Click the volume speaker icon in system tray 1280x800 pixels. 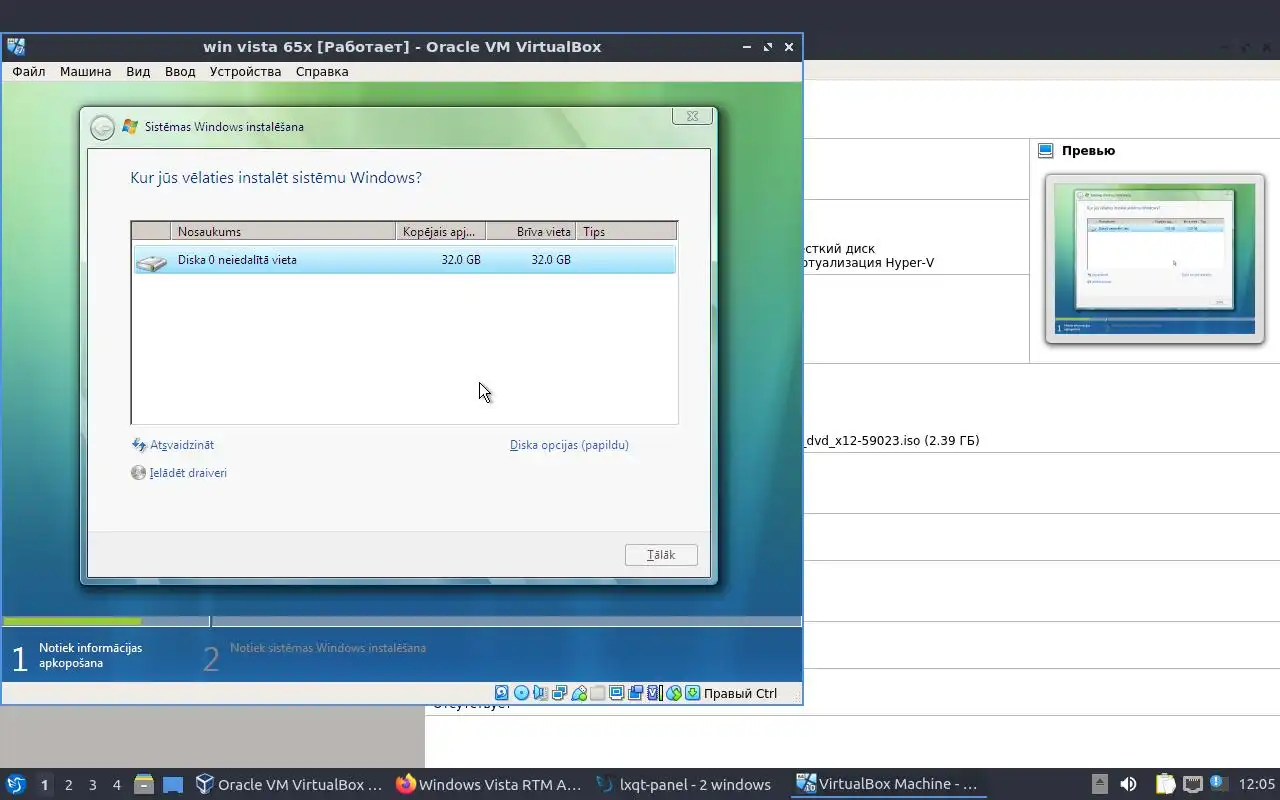click(x=1128, y=784)
